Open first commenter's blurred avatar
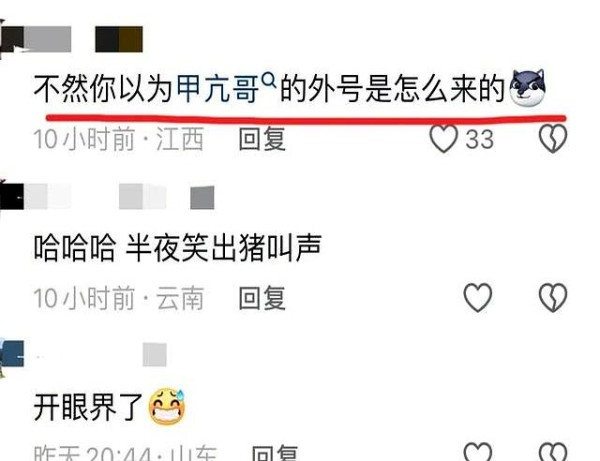 11,39
